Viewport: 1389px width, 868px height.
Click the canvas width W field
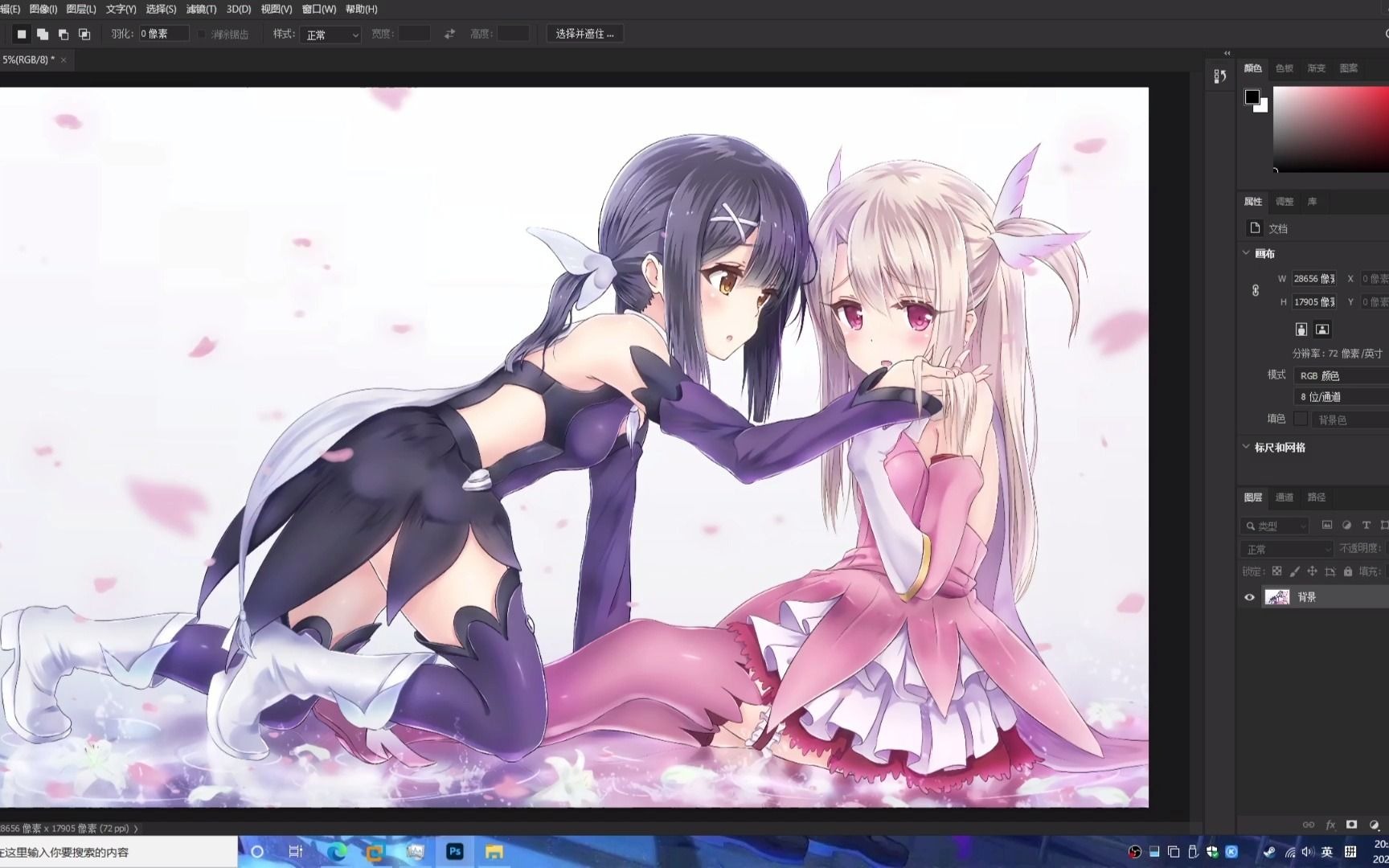click(1313, 279)
